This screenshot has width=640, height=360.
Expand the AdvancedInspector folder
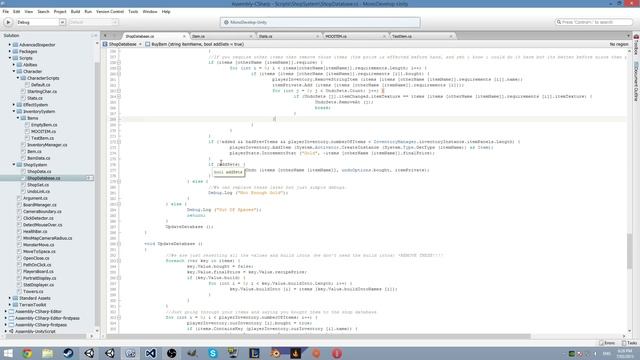click(10, 44)
